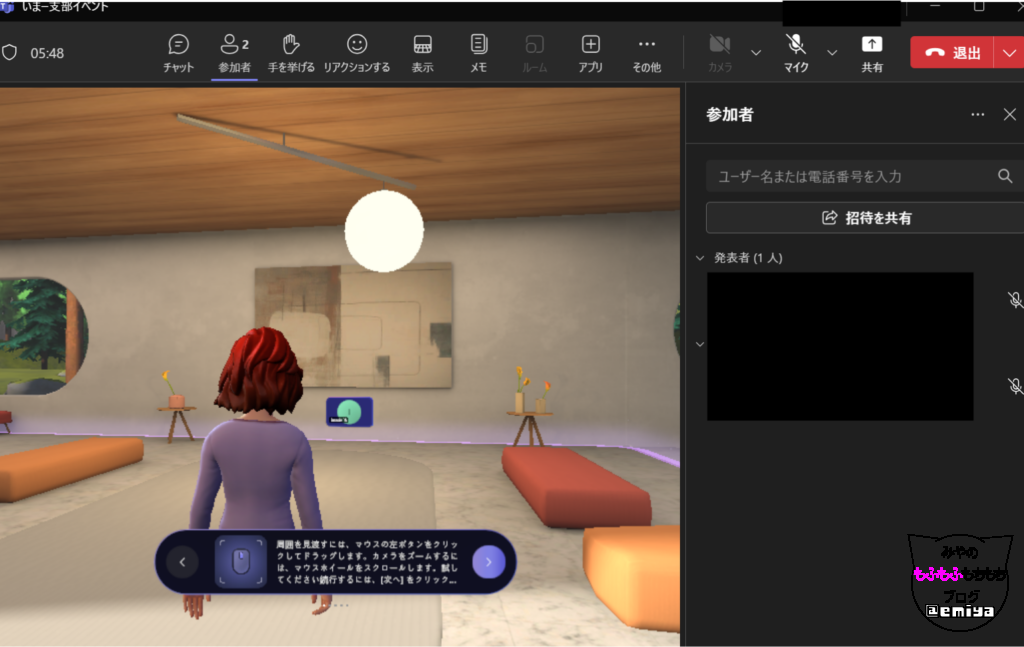Expand the 退出 leave options dropdown
This screenshot has width=1024, height=647.
1008,53
